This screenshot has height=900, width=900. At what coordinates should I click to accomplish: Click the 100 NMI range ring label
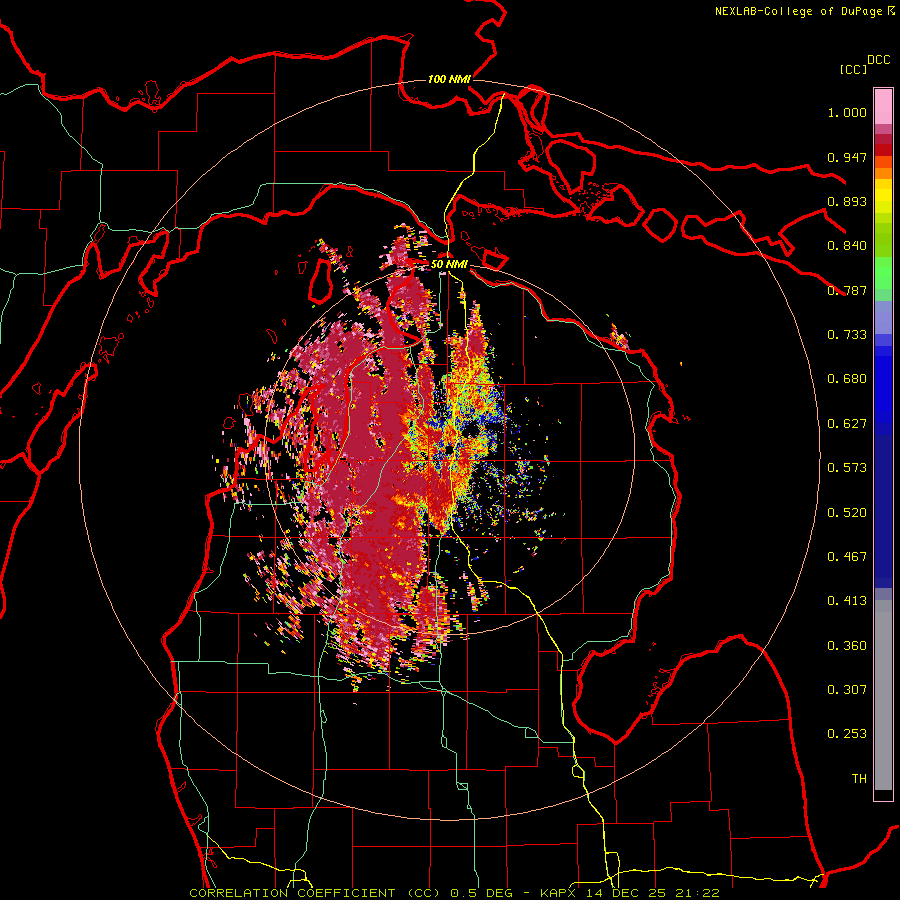tap(449, 79)
